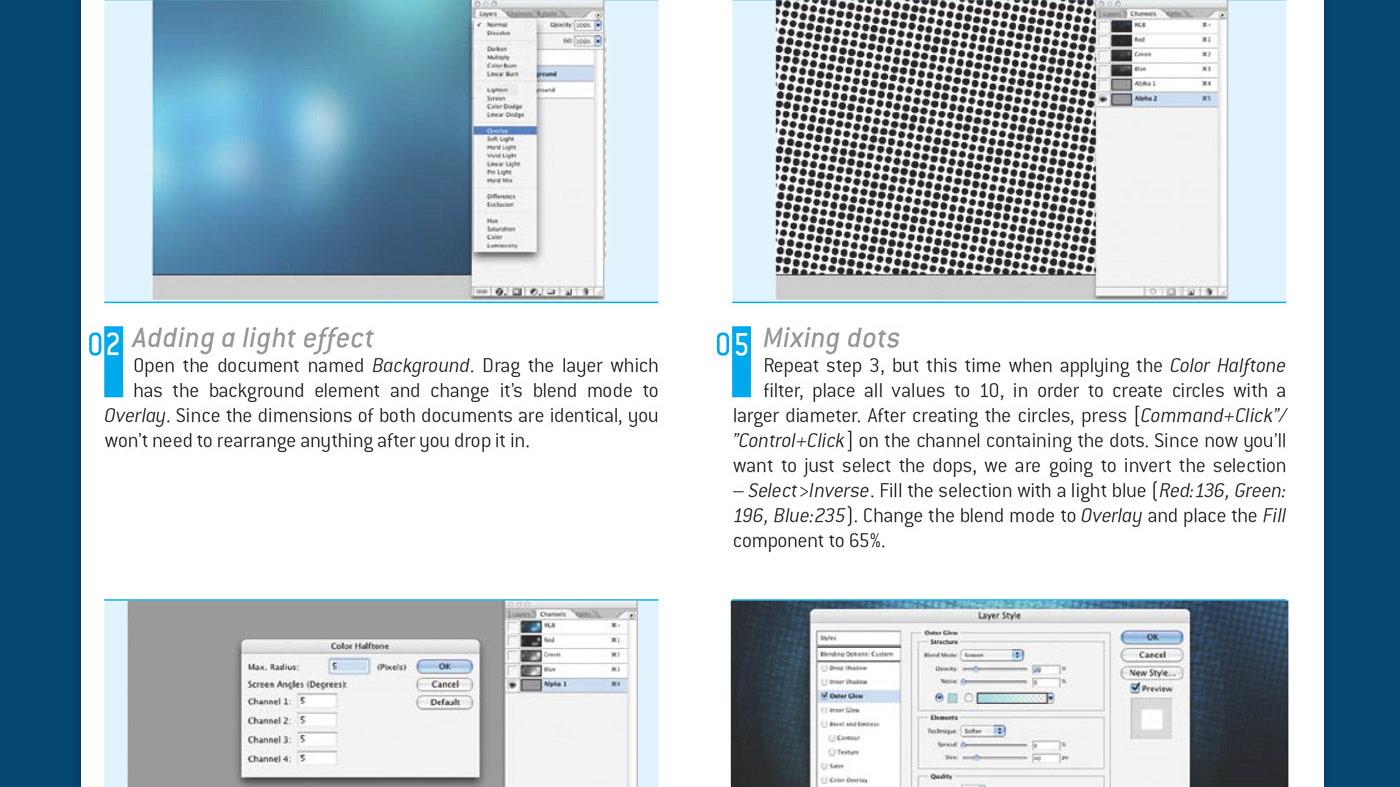The height and width of the screenshot is (787, 1400).
Task: Click new adjustment layer icon in Layers panel footer
Action: [534, 291]
